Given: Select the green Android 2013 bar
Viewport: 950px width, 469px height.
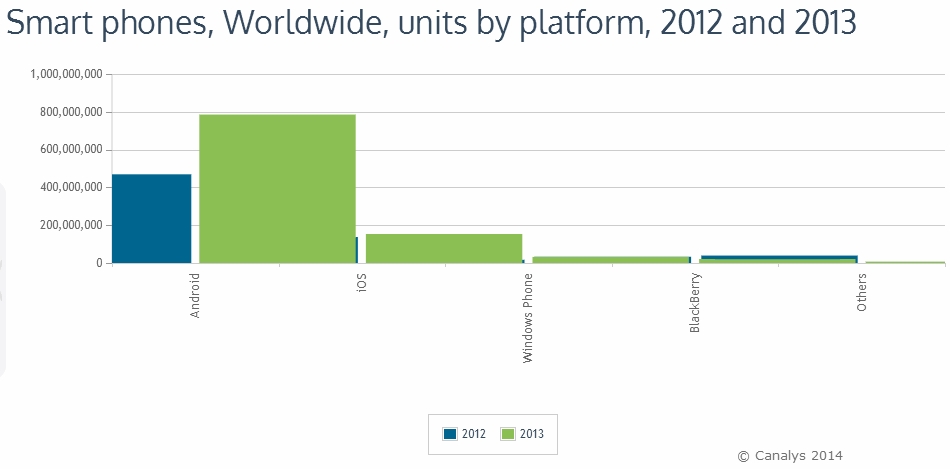Looking at the screenshot, I should (277, 188).
